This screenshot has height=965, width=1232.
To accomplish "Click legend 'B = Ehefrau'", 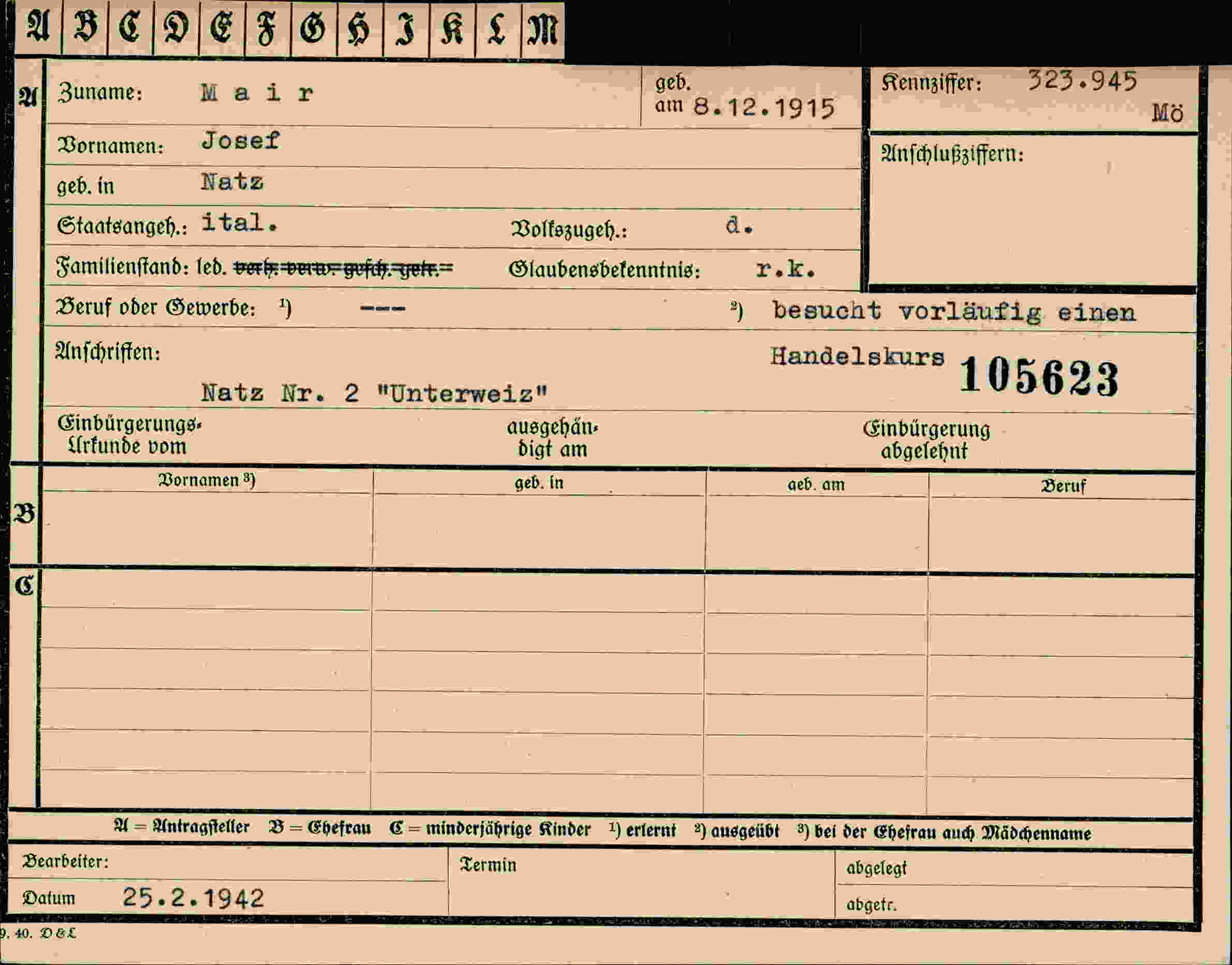I will [320, 828].
